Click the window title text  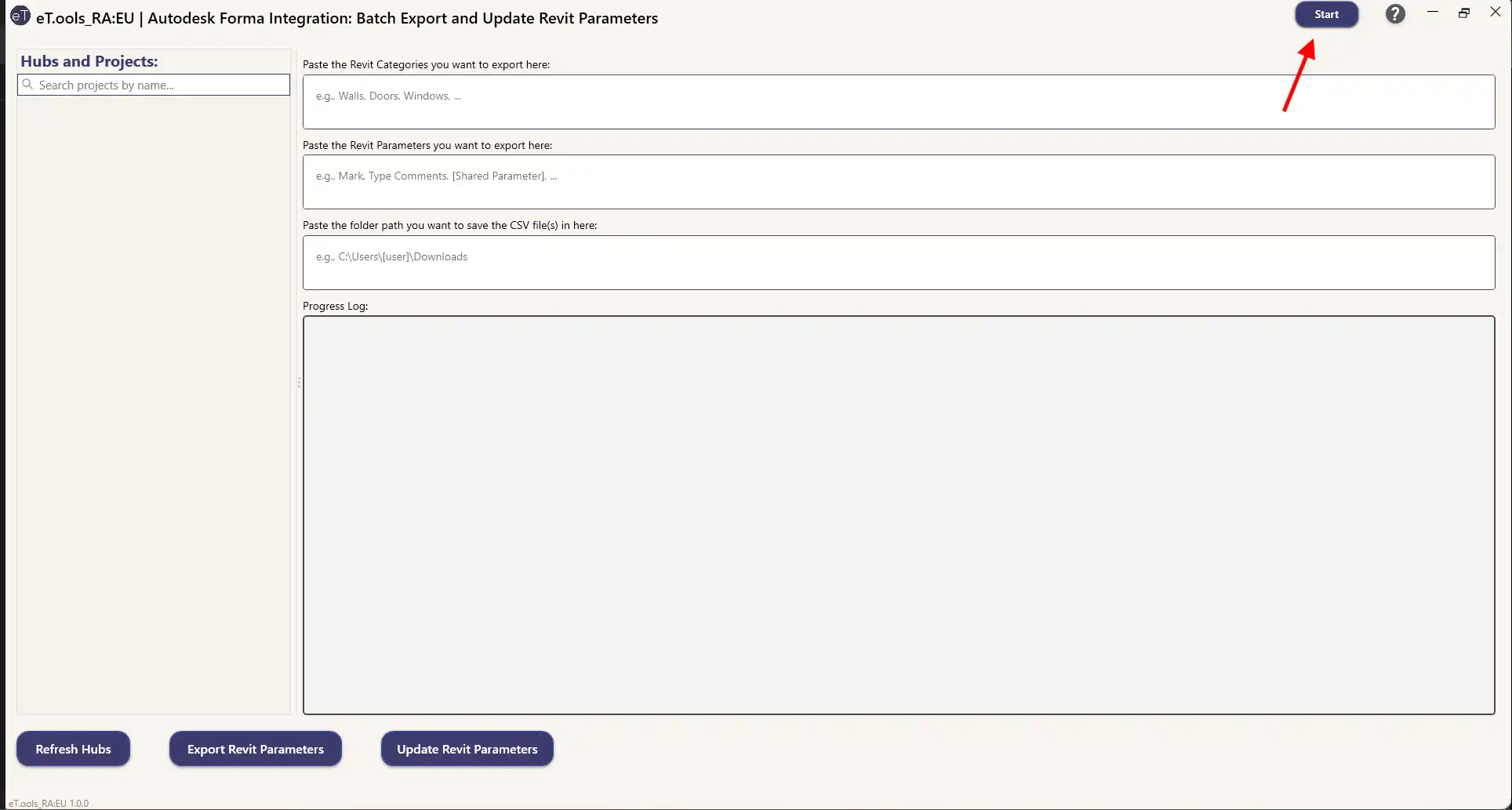[347, 18]
